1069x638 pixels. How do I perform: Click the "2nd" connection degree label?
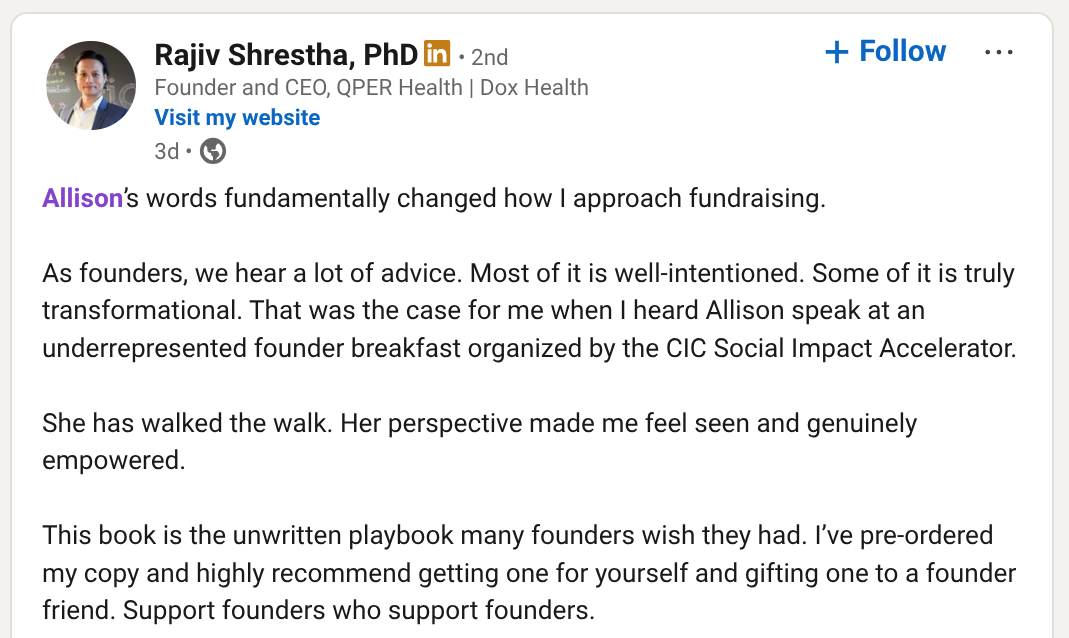490,57
